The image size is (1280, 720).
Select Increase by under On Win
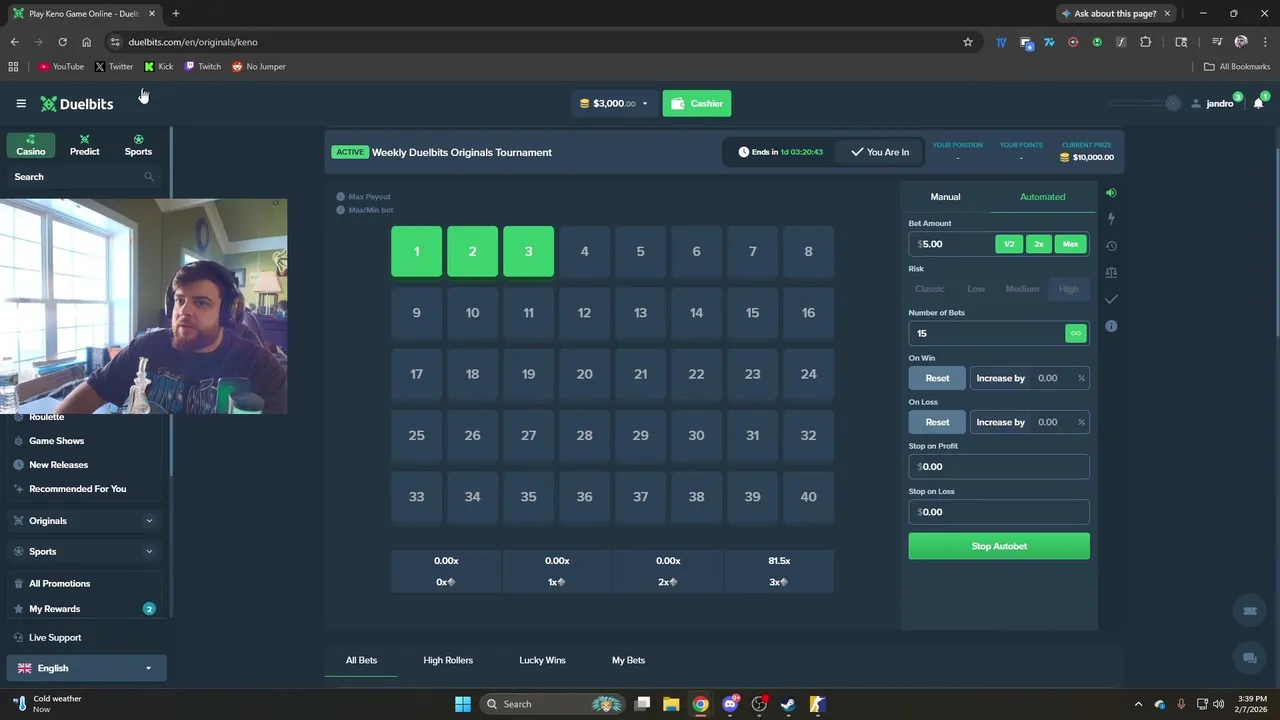[x=1001, y=378]
